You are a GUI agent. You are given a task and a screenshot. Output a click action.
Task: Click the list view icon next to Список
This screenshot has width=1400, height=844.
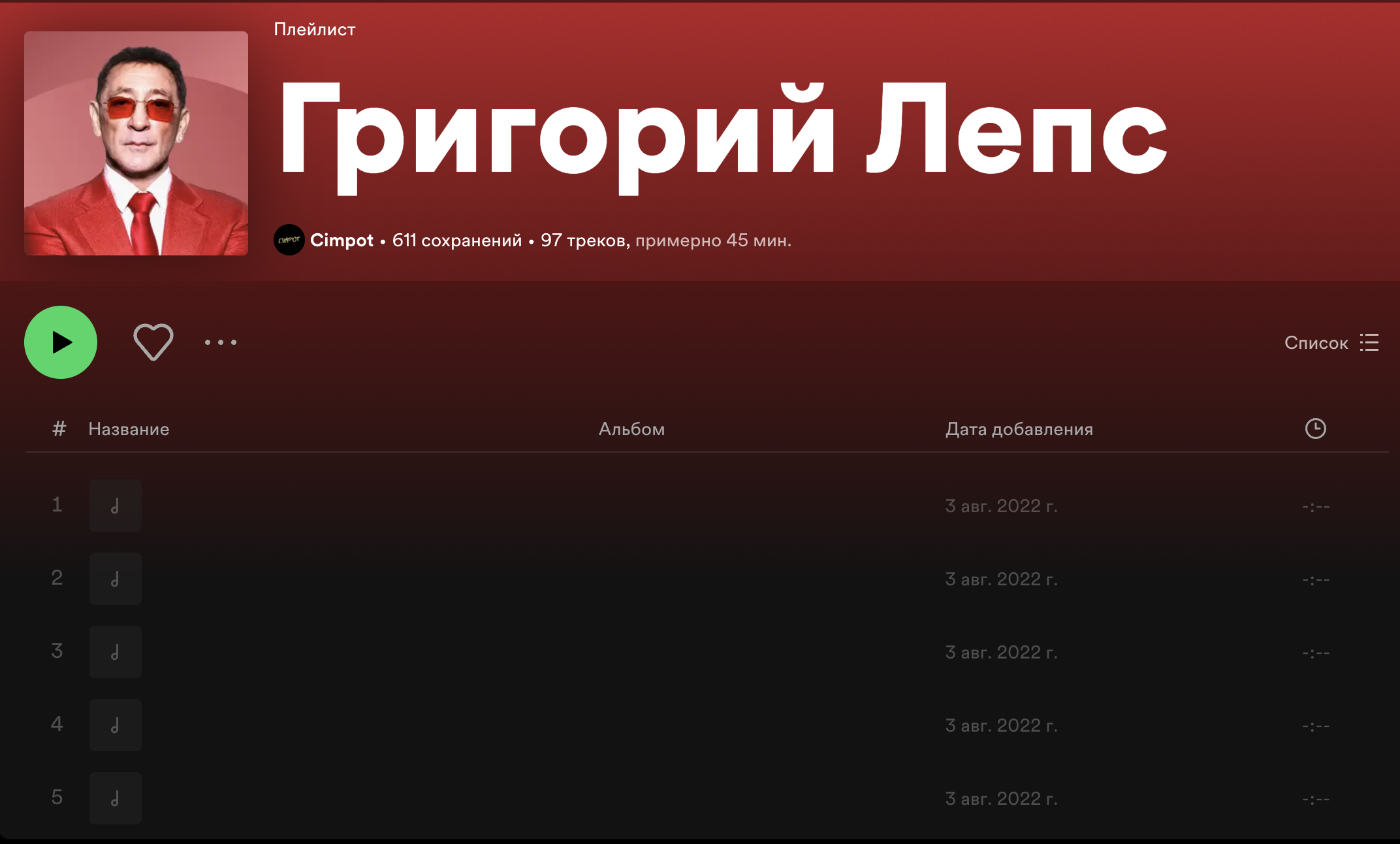[x=1369, y=342]
